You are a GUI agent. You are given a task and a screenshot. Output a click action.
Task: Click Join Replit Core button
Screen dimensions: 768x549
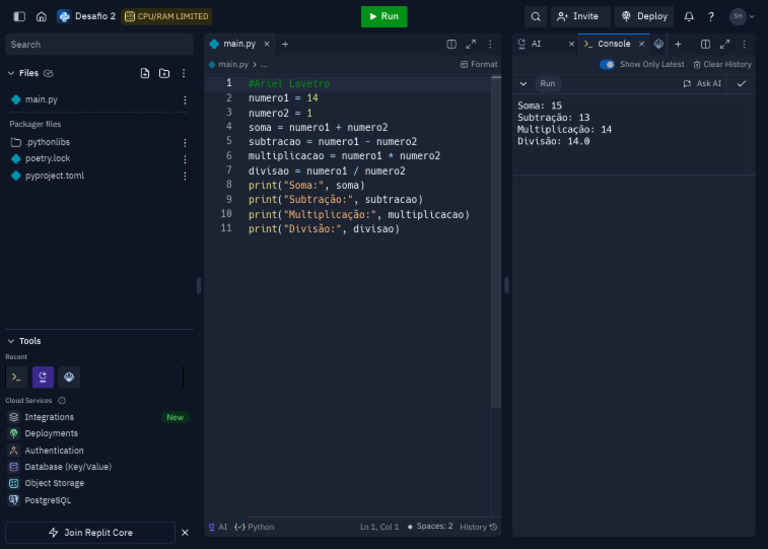coord(91,533)
